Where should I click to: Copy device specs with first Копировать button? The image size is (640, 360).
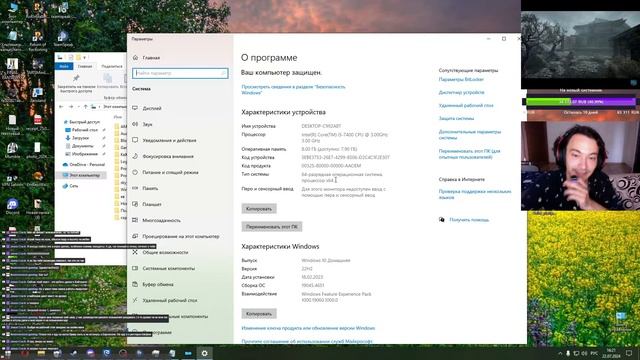tap(259, 209)
